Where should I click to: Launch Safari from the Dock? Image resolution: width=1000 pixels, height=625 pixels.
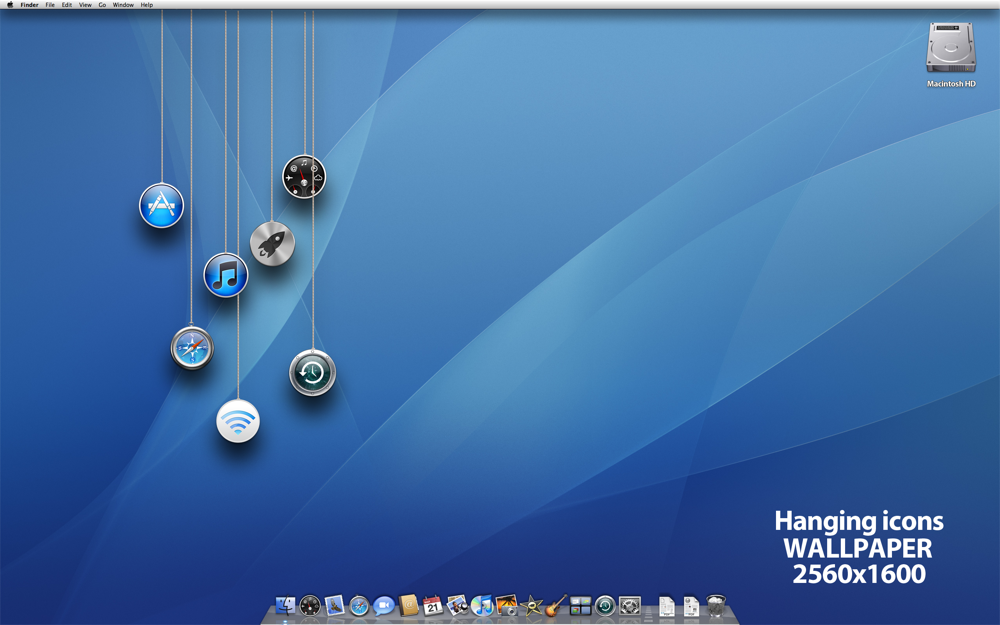[357, 606]
